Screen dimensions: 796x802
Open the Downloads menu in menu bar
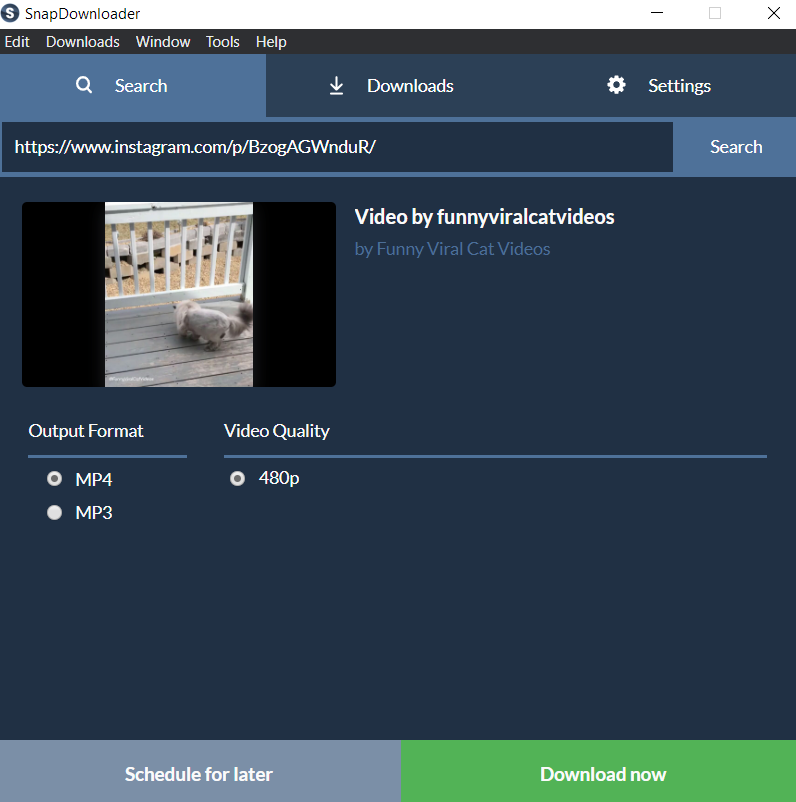click(x=83, y=42)
